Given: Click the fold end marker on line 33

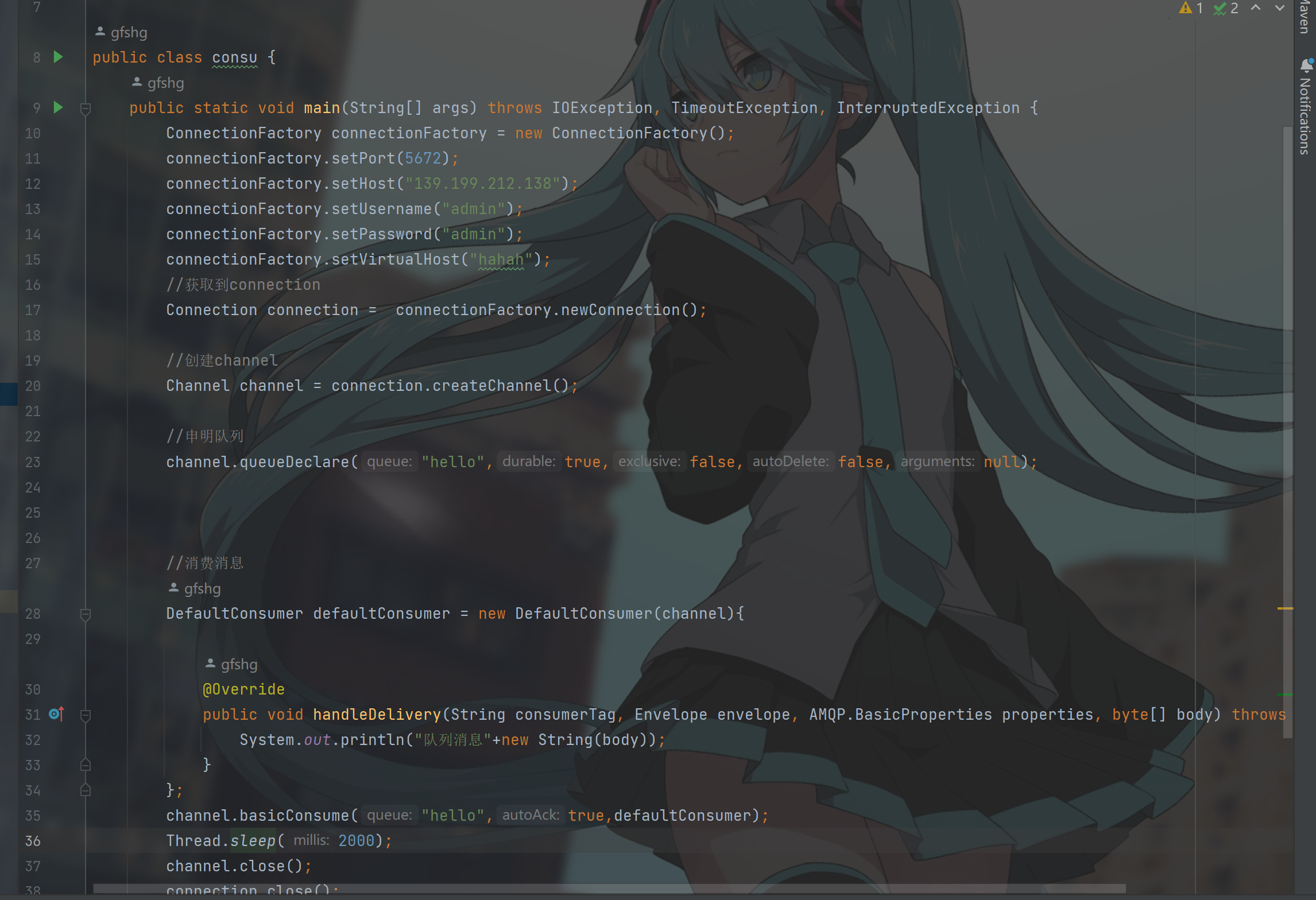Looking at the screenshot, I should pos(86,765).
